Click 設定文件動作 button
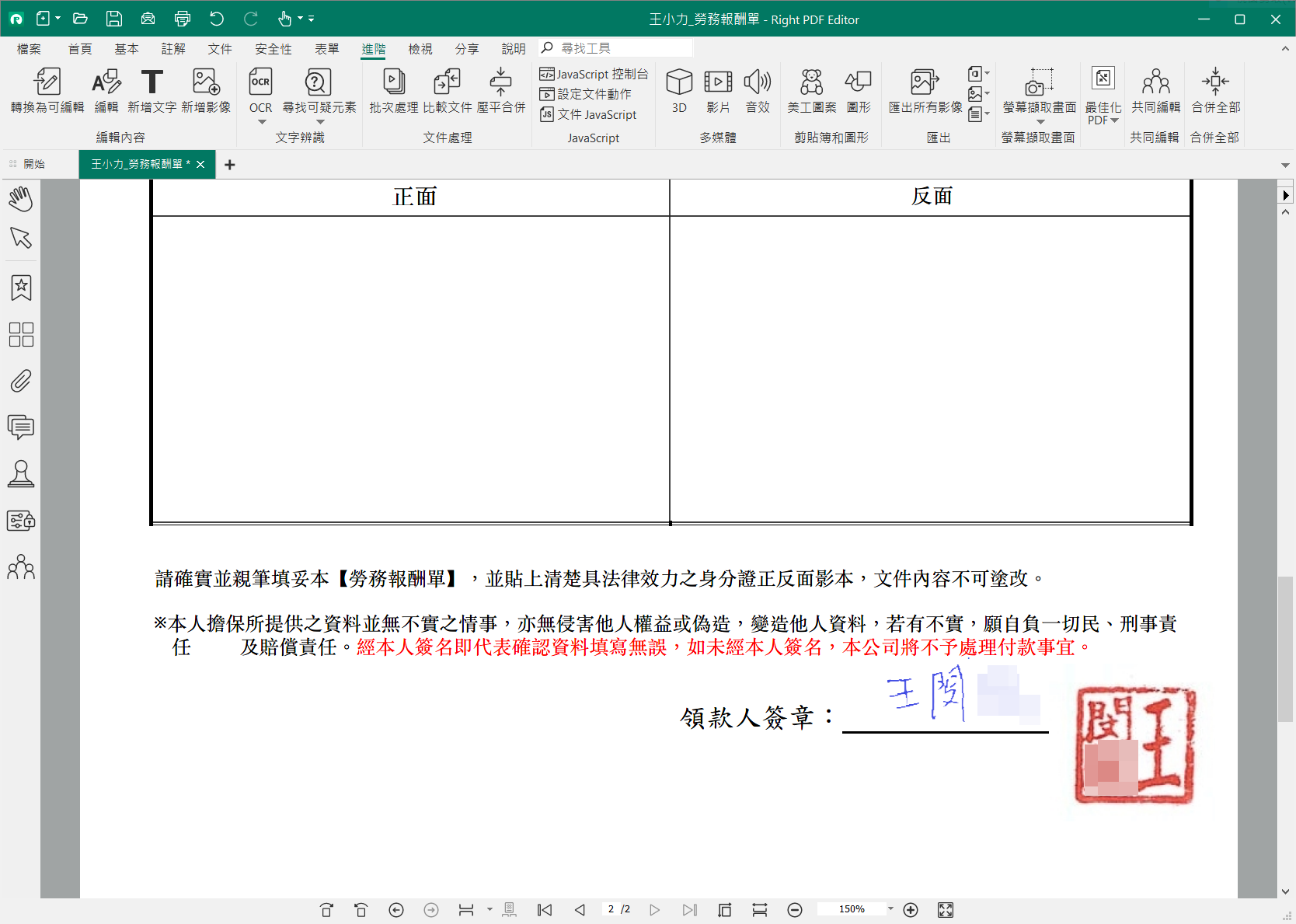This screenshot has height=924, width=1296. pos(587,94)
